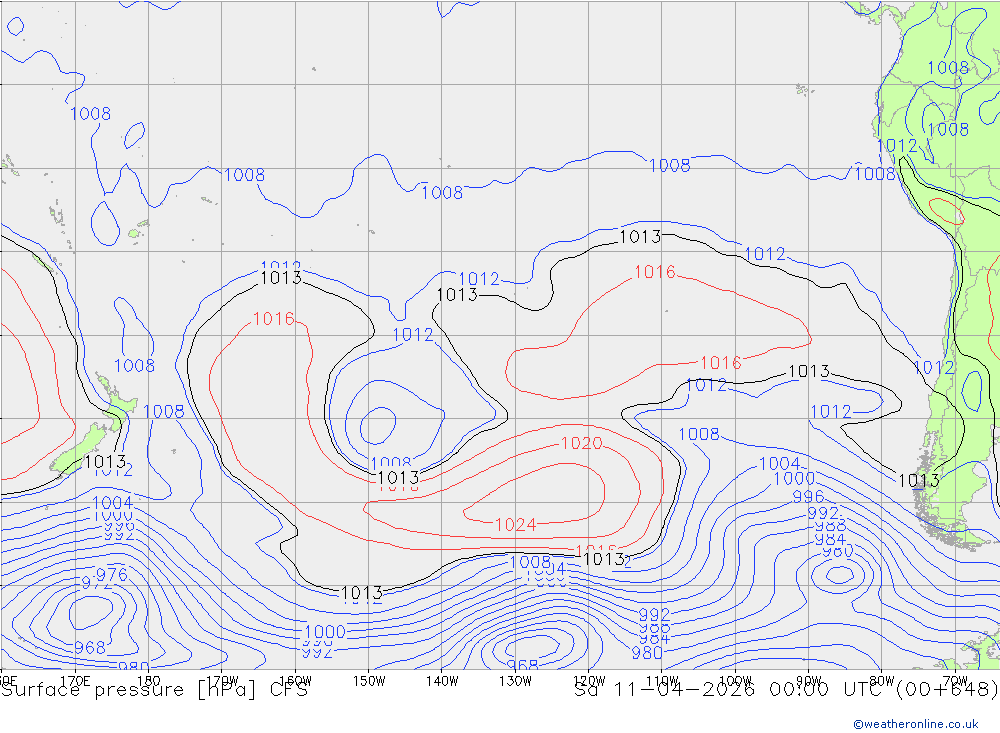Click the 90W longitude axis label
1000x733 pixels.
coord(809,681)
